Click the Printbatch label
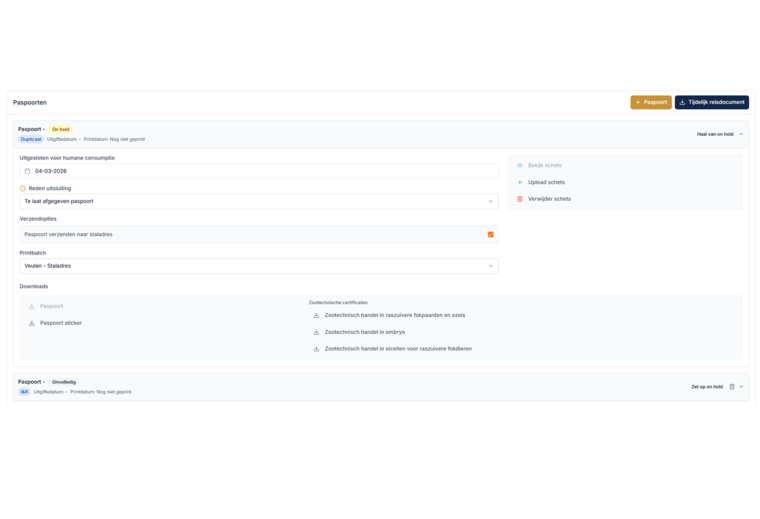This screenshot has height=519, width=760. coord(32,253)
